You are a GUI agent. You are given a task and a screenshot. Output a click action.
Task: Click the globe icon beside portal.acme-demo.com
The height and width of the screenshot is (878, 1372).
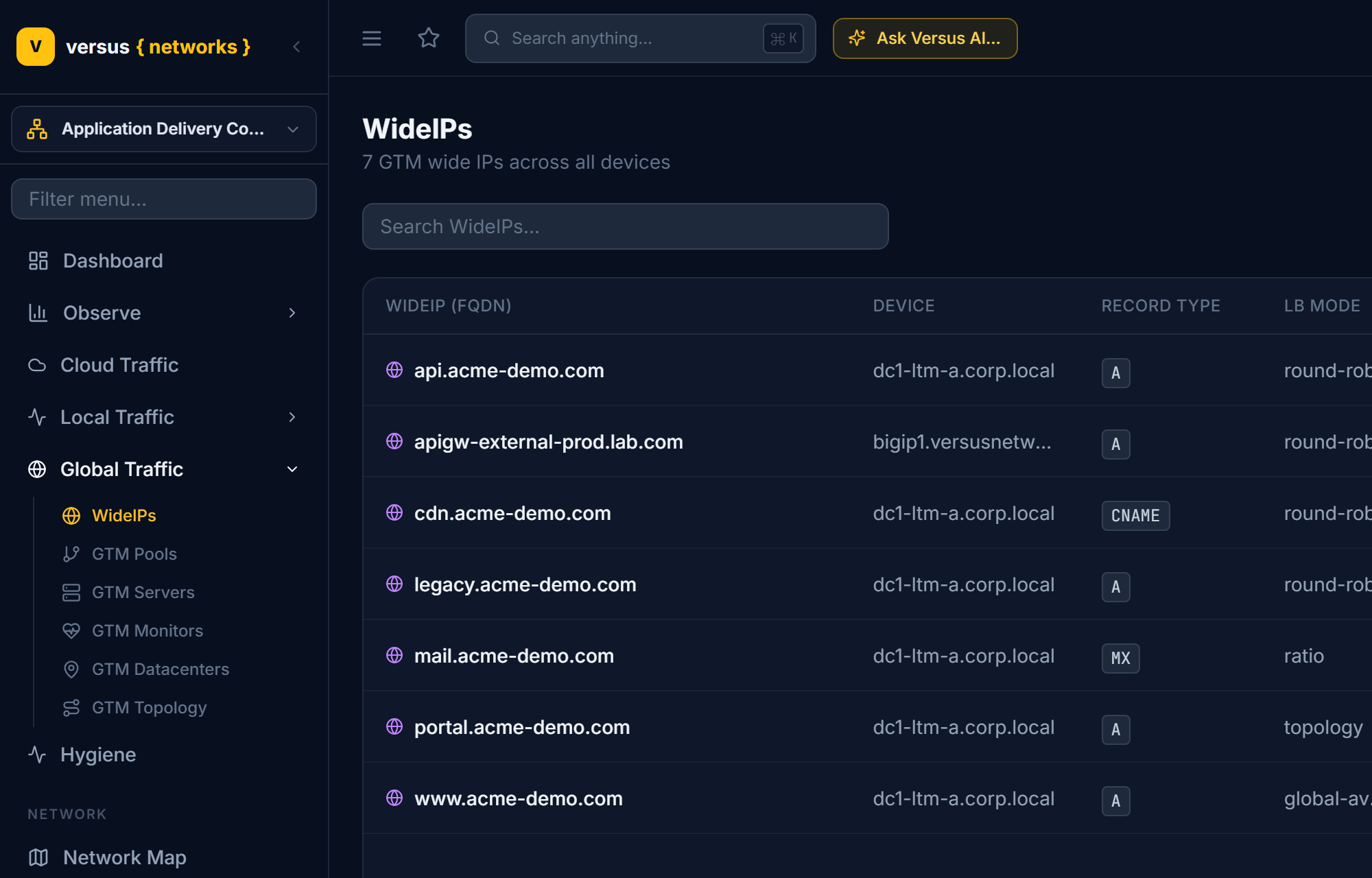394,726
